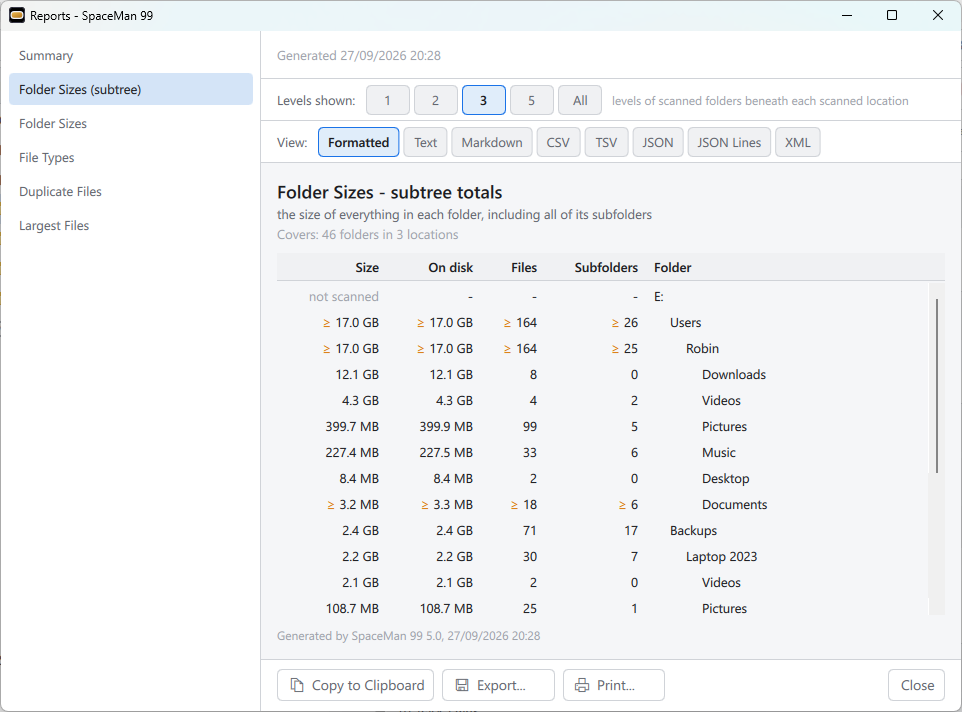The width and height of the screenshot is (962, 712).
Task: Switch view to JSON
Action: [x=658, y=142]
